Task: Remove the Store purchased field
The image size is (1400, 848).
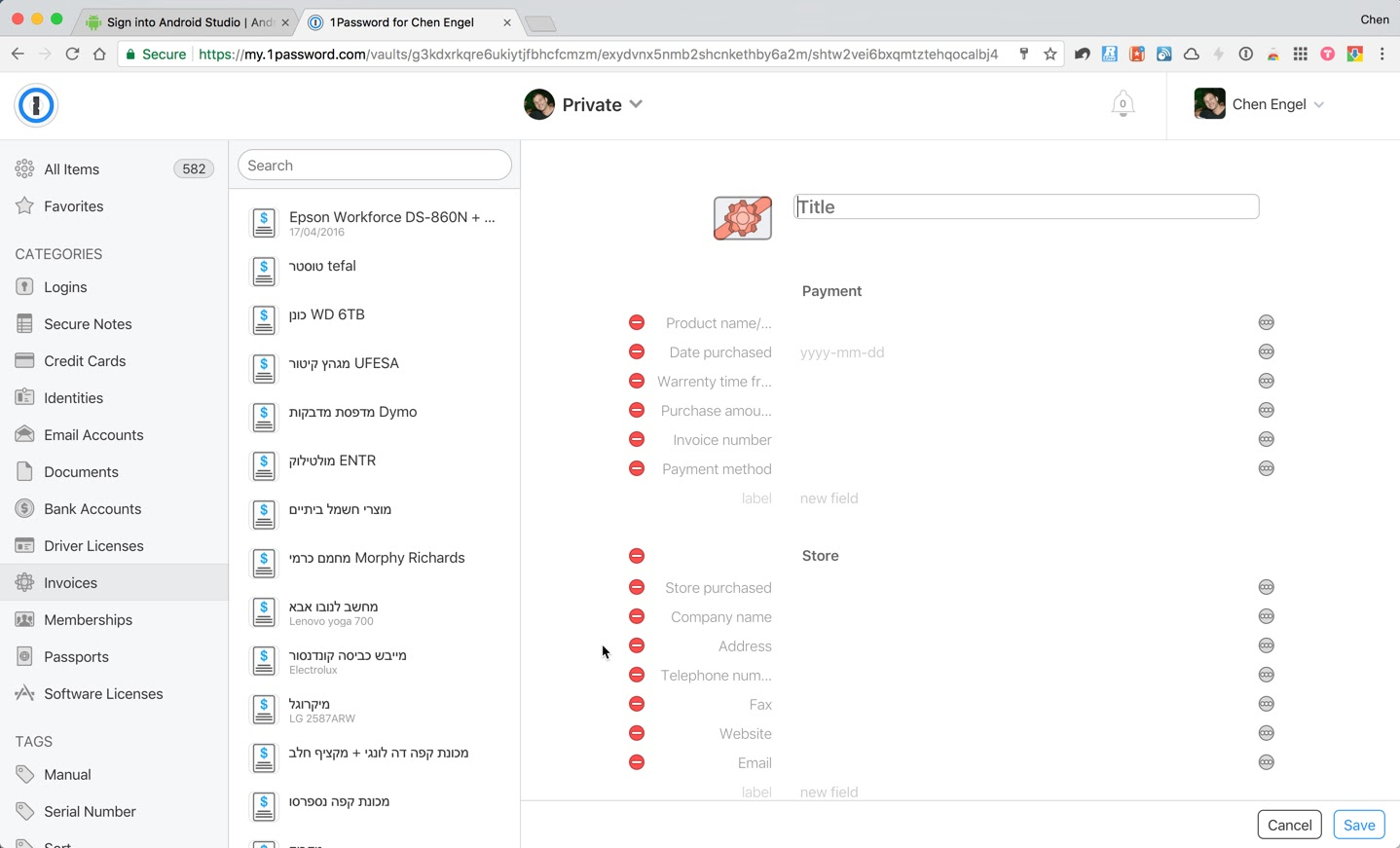Action: pyautogui.click(x=637, y=587)
